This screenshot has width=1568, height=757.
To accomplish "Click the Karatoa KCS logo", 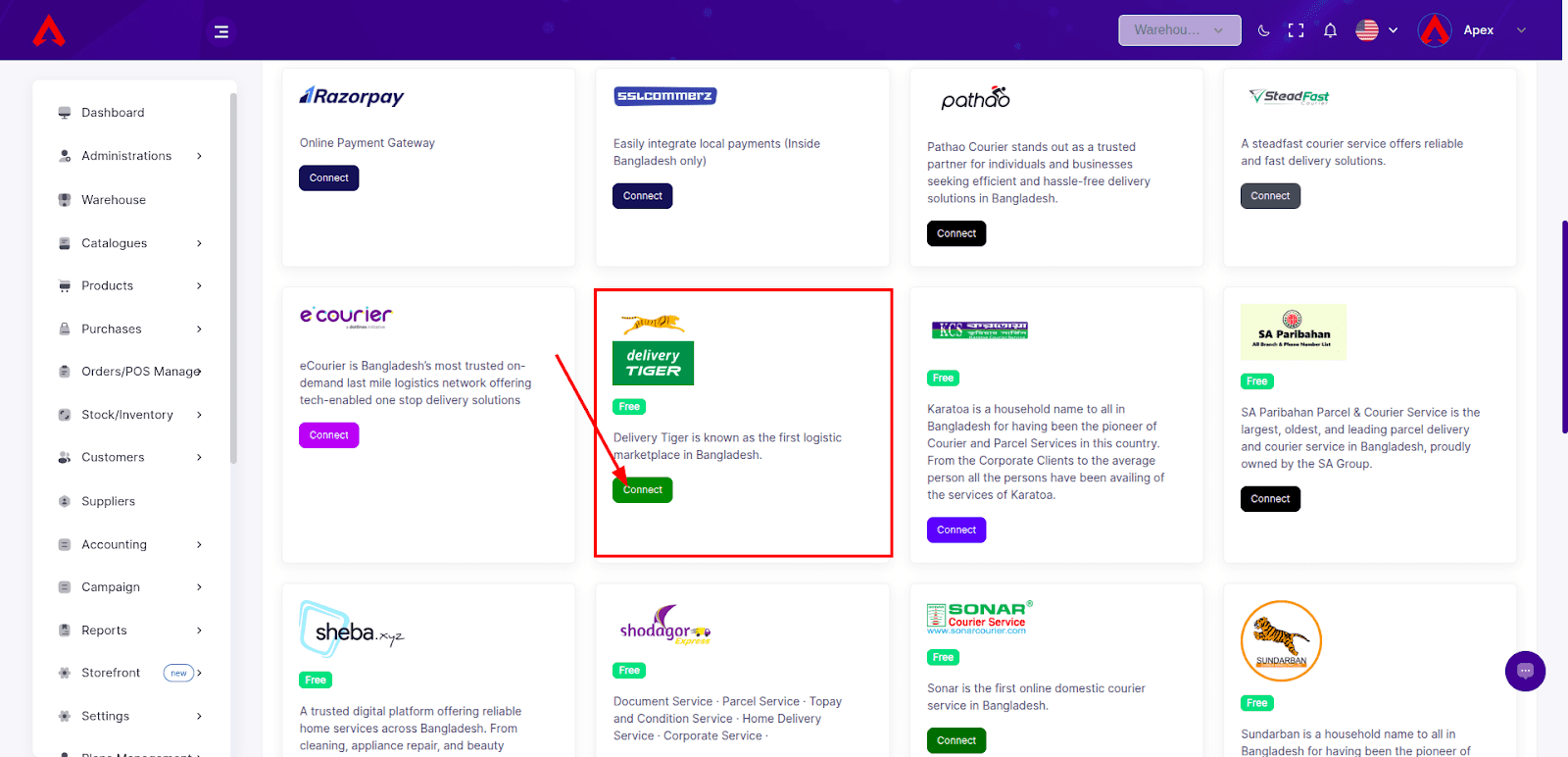I will 980,330.
